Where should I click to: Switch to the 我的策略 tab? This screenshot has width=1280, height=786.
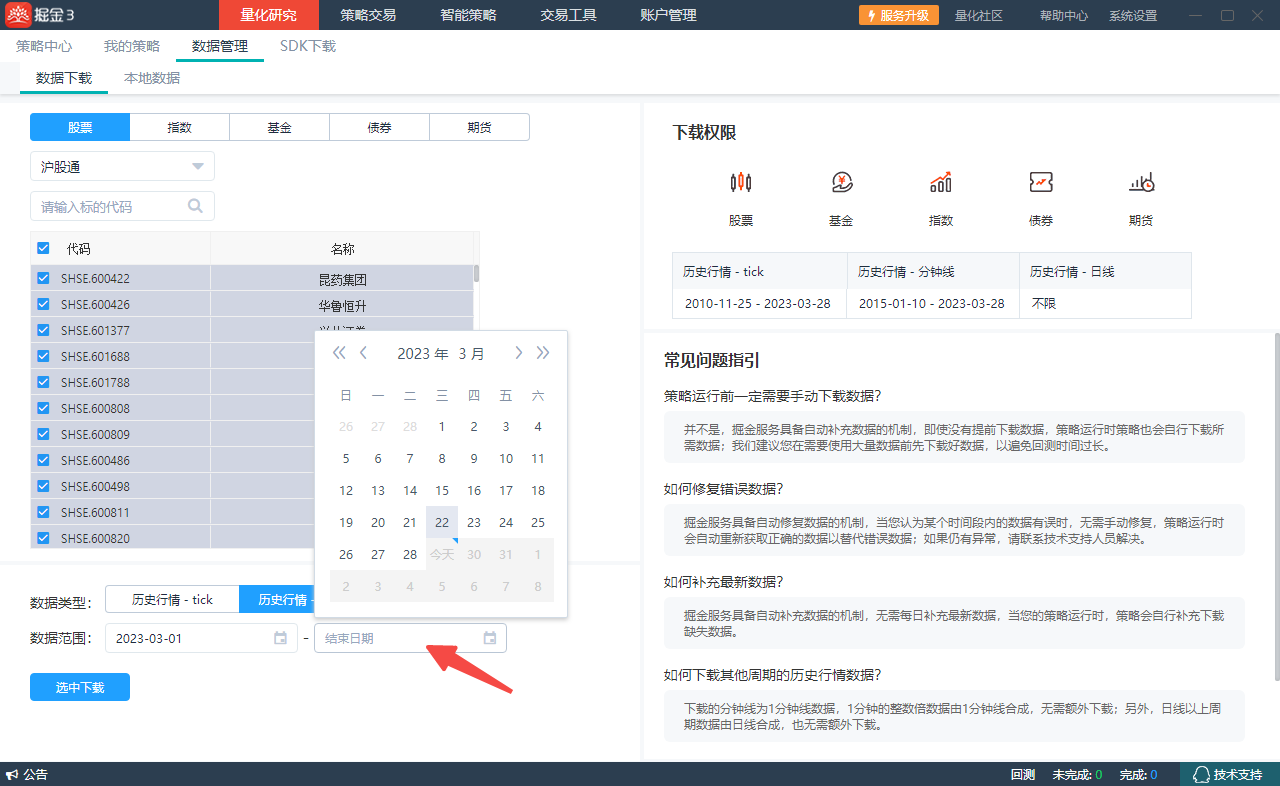pyautogui.click(x=132, y=46)
